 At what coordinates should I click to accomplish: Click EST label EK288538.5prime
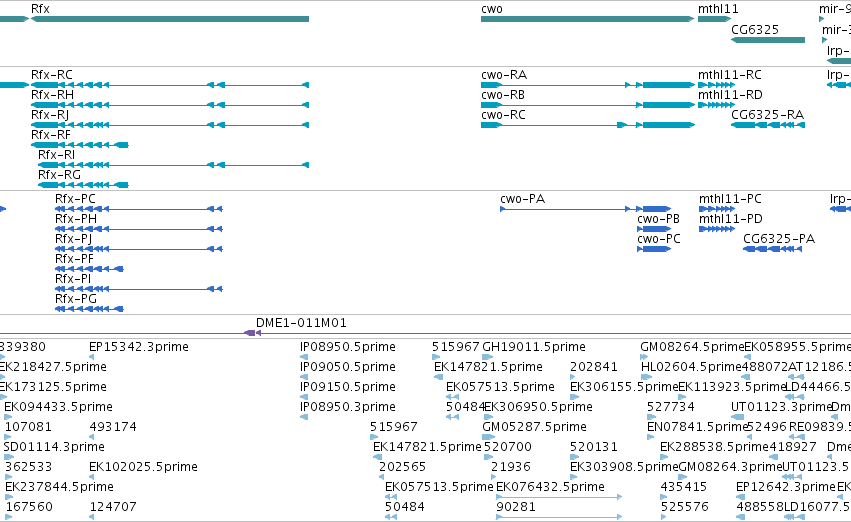(714, 447)
